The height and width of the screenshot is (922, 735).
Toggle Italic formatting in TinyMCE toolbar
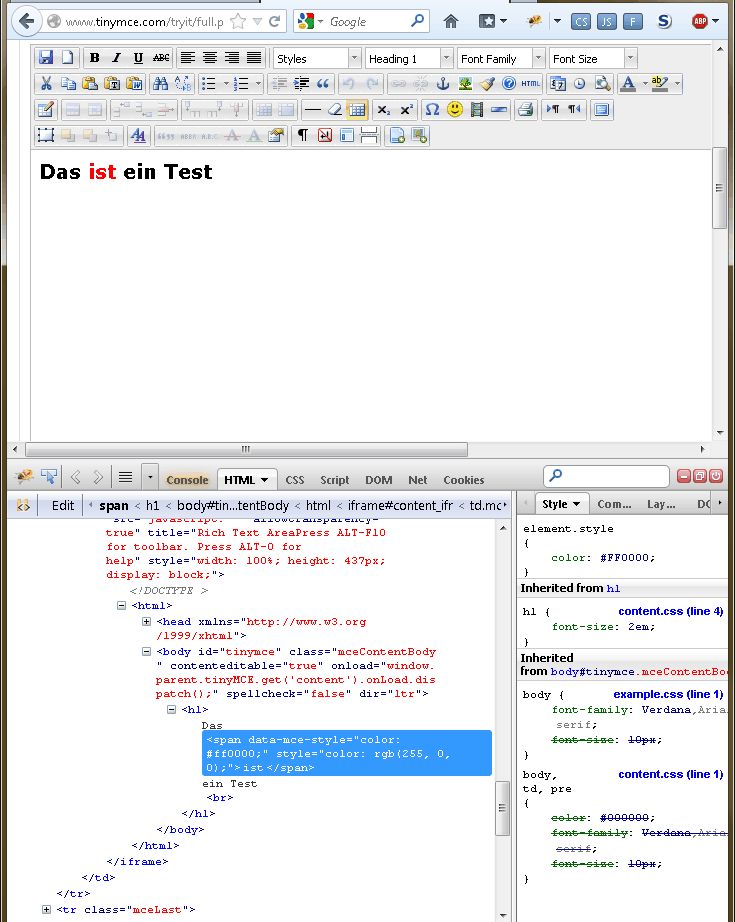click(116, 58)
